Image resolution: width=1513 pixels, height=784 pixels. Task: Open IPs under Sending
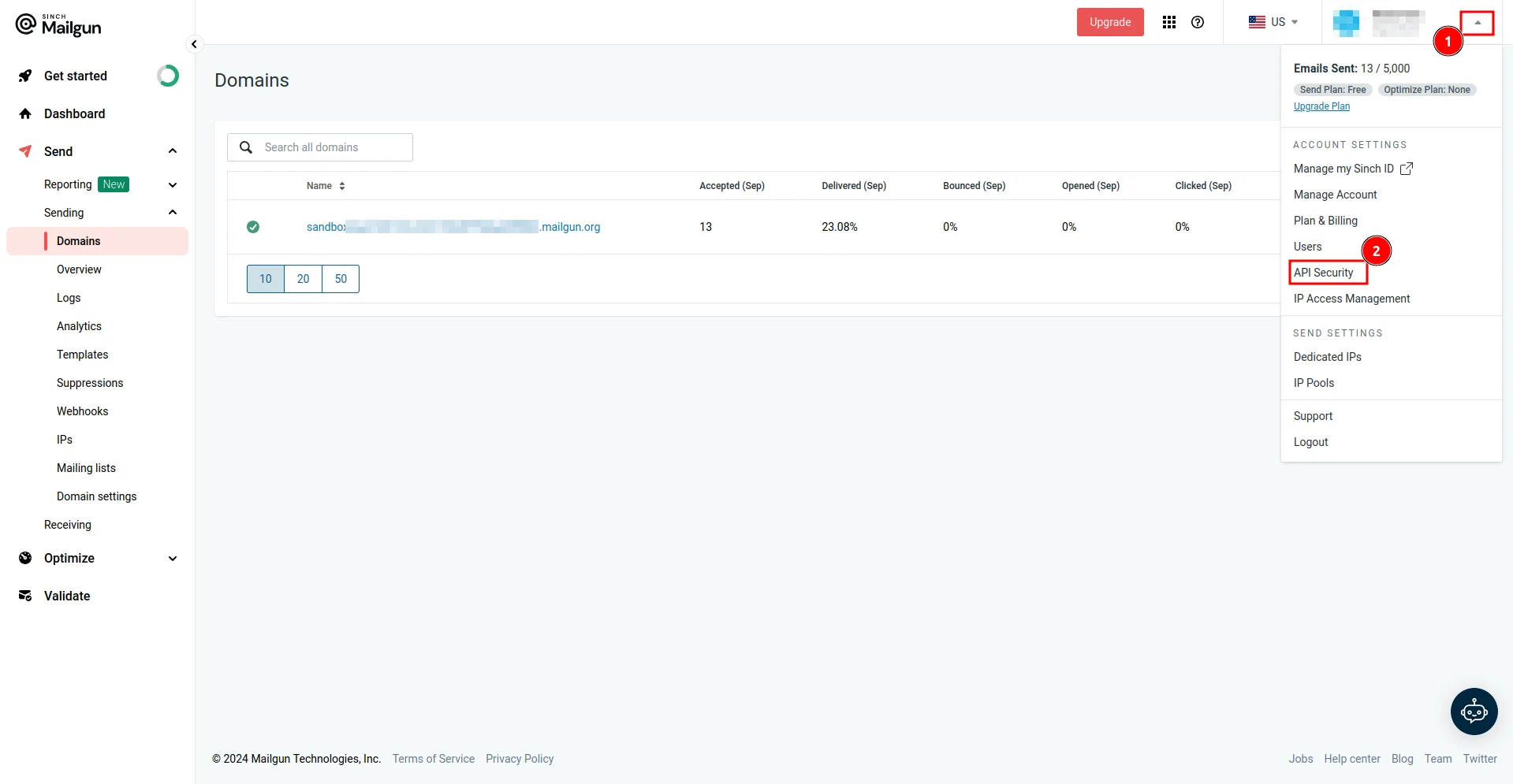click(x=65, y=440)
